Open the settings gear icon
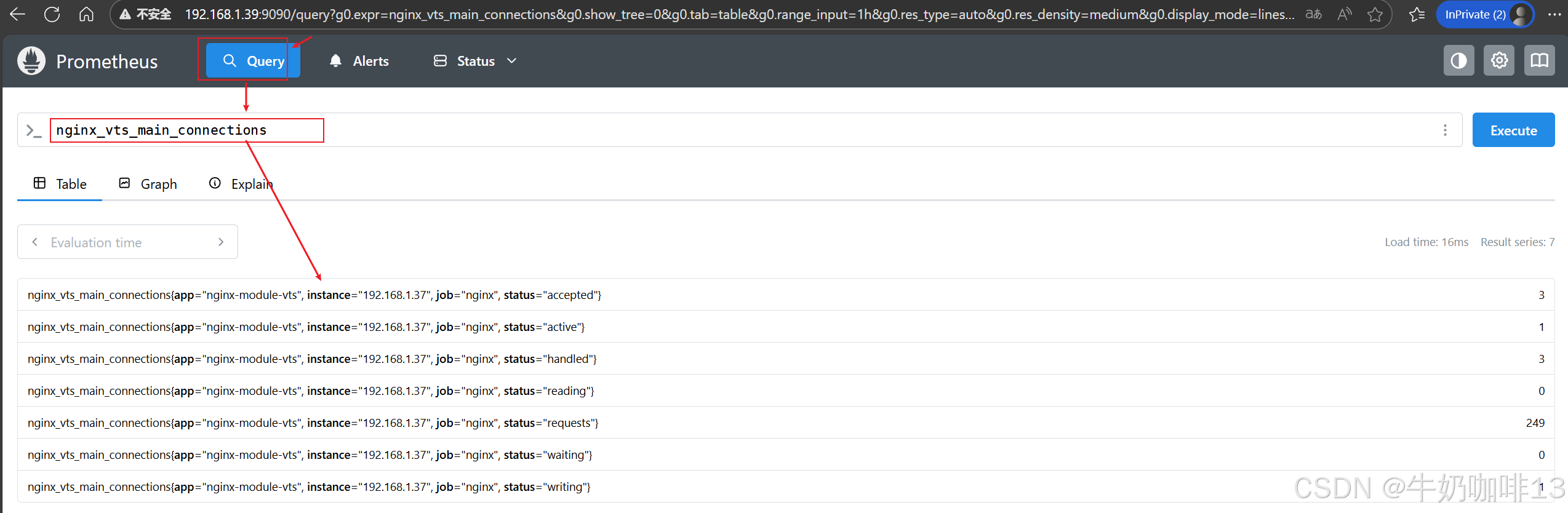 (x=1499, y=60)
